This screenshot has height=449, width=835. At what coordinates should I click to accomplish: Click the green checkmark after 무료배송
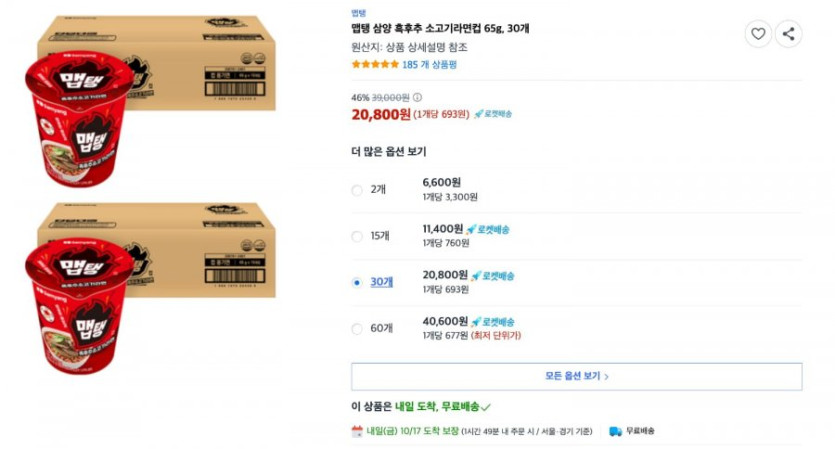point(487,407)
